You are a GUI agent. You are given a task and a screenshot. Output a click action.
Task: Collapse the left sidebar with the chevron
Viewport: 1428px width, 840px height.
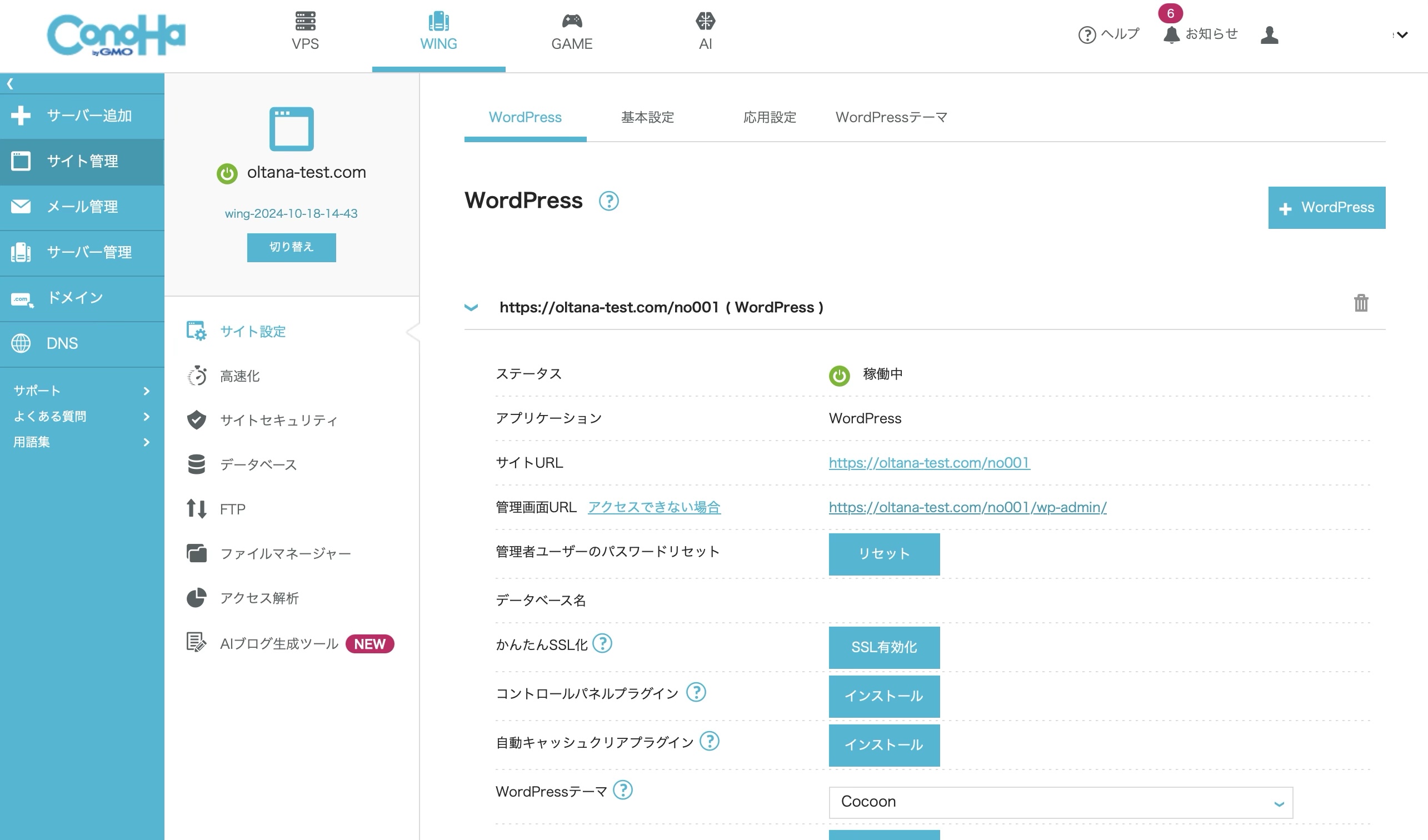click(10, 84)
